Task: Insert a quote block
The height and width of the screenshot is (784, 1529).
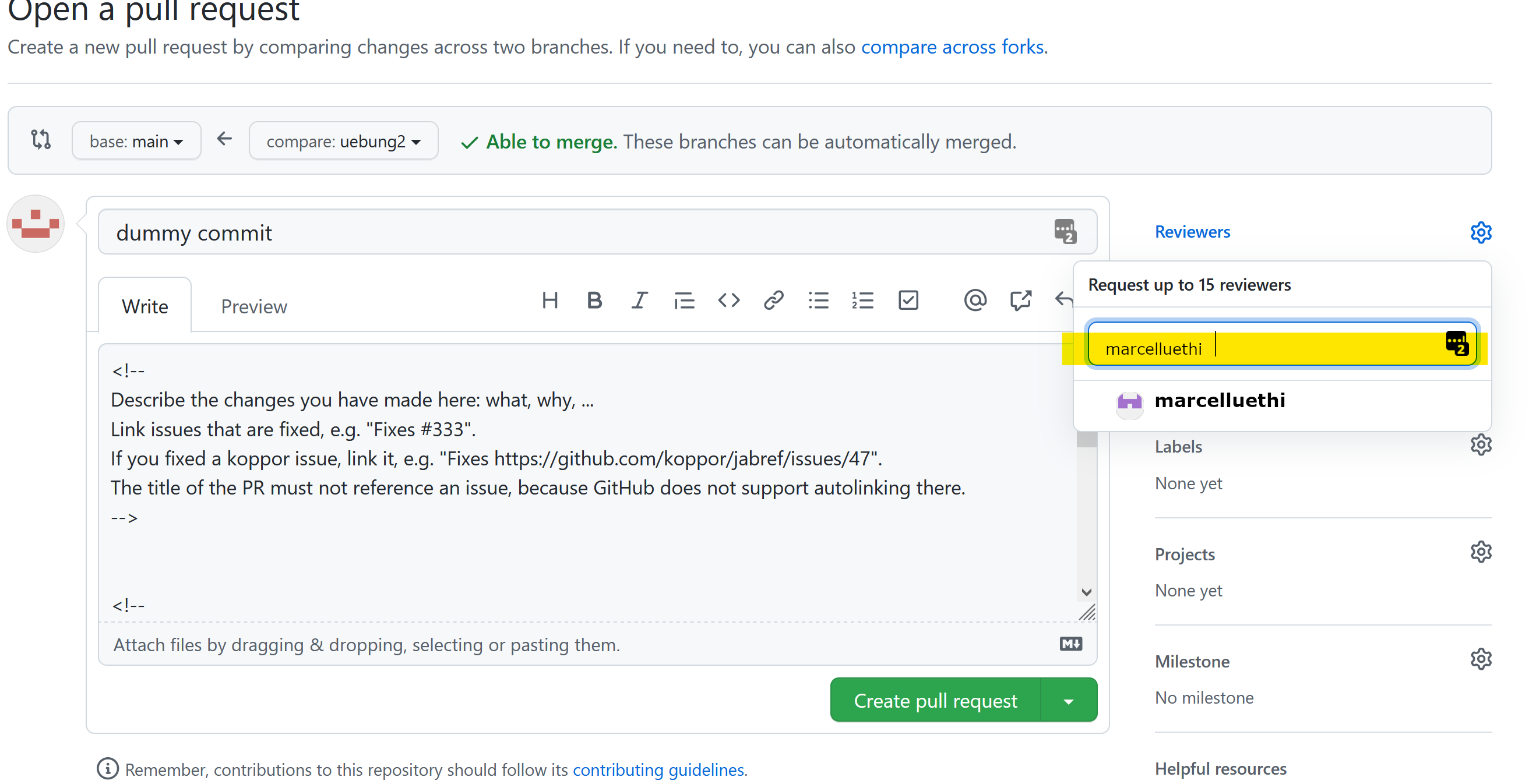Action: (684, 301)
